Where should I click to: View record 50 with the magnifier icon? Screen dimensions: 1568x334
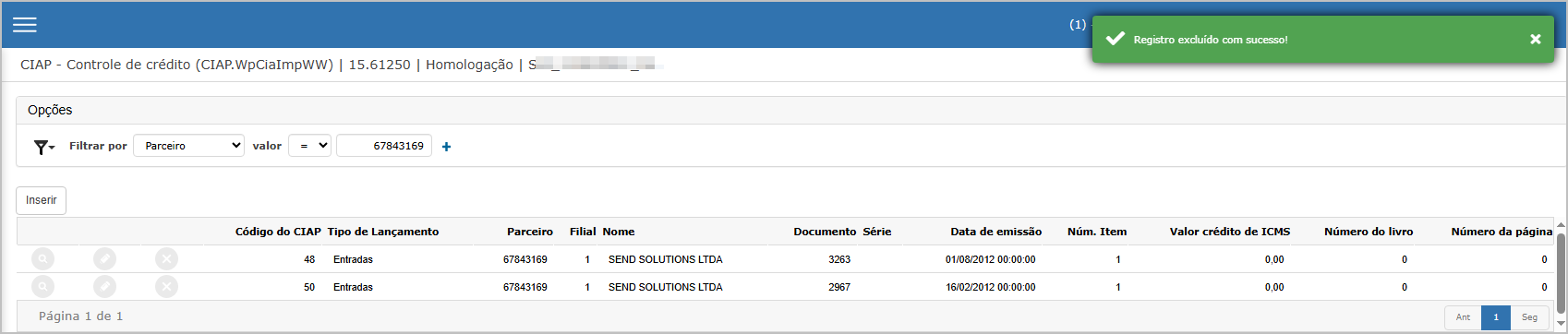tap(42, 287)
